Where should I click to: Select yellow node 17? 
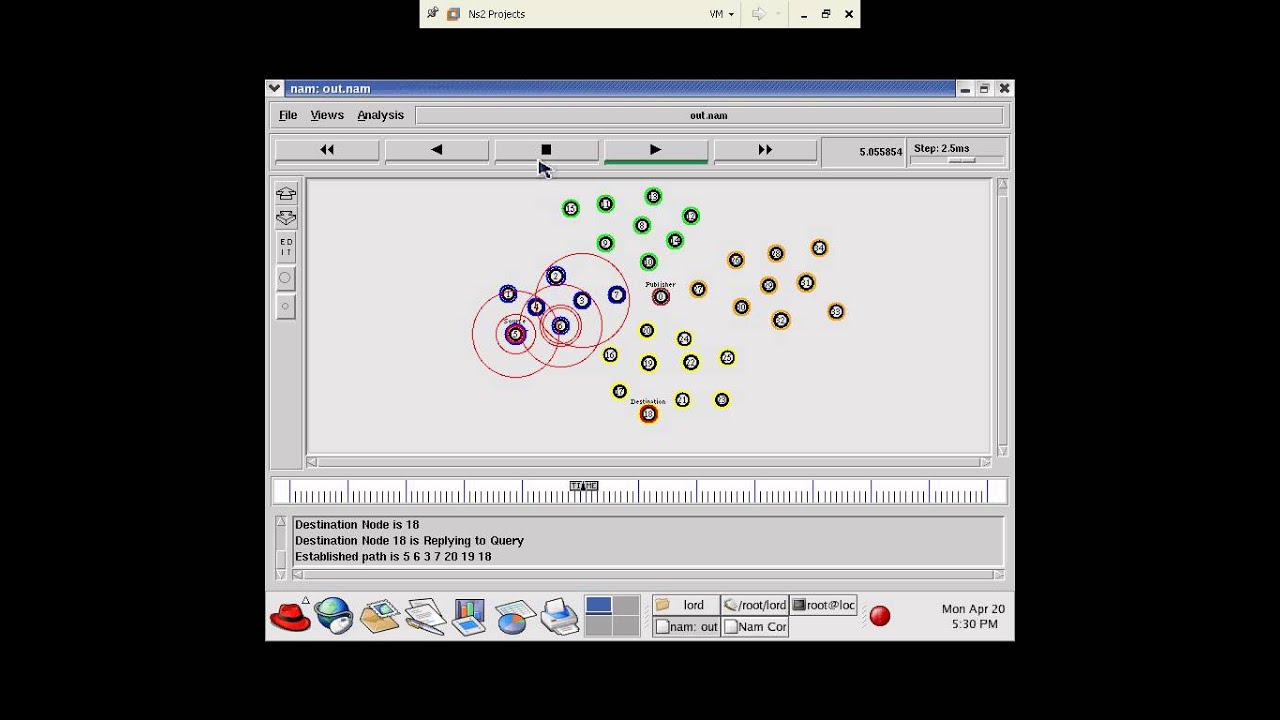(x=620, y=392)
